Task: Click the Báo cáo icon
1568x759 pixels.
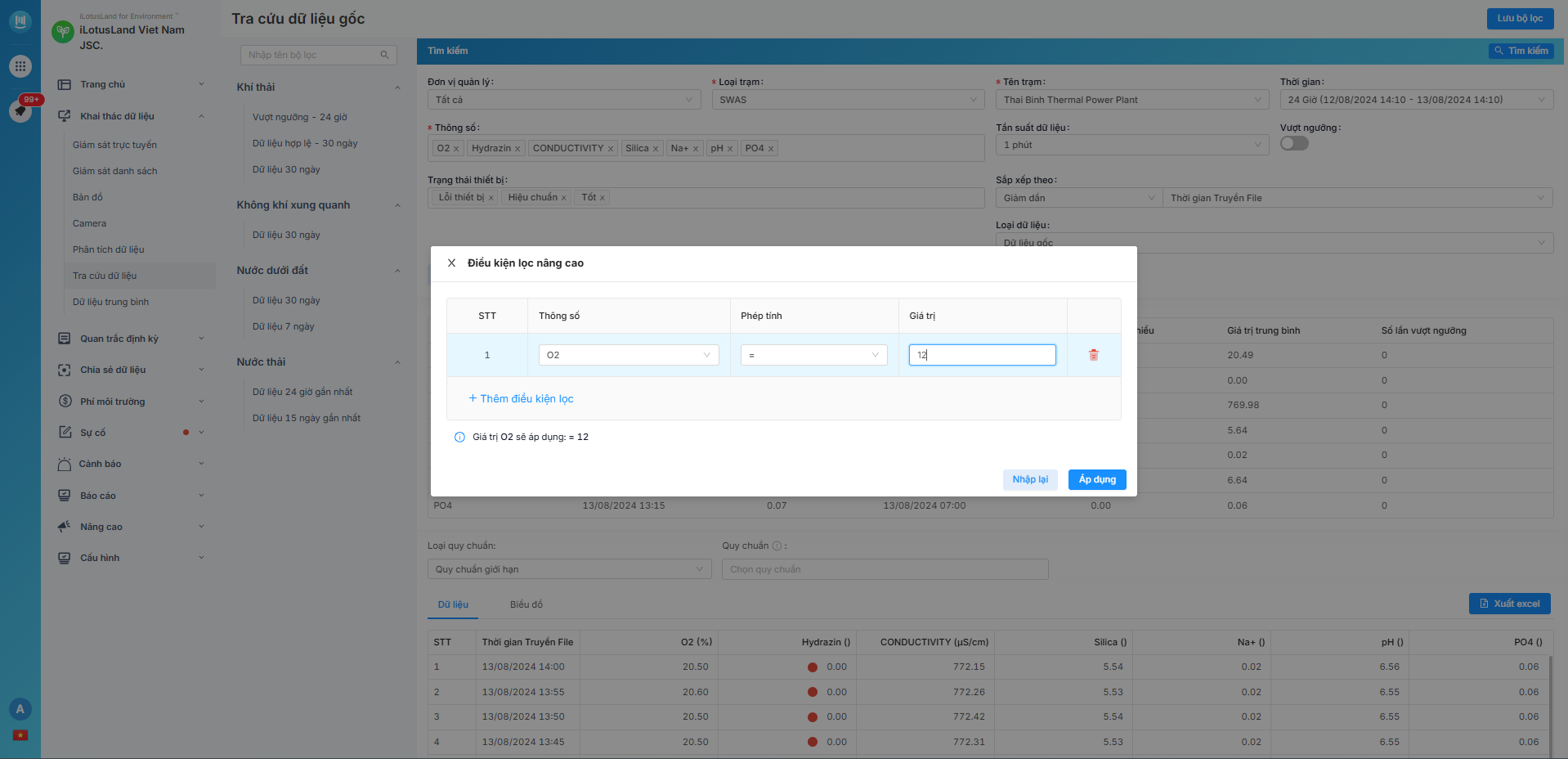Action: pos(65,496)
